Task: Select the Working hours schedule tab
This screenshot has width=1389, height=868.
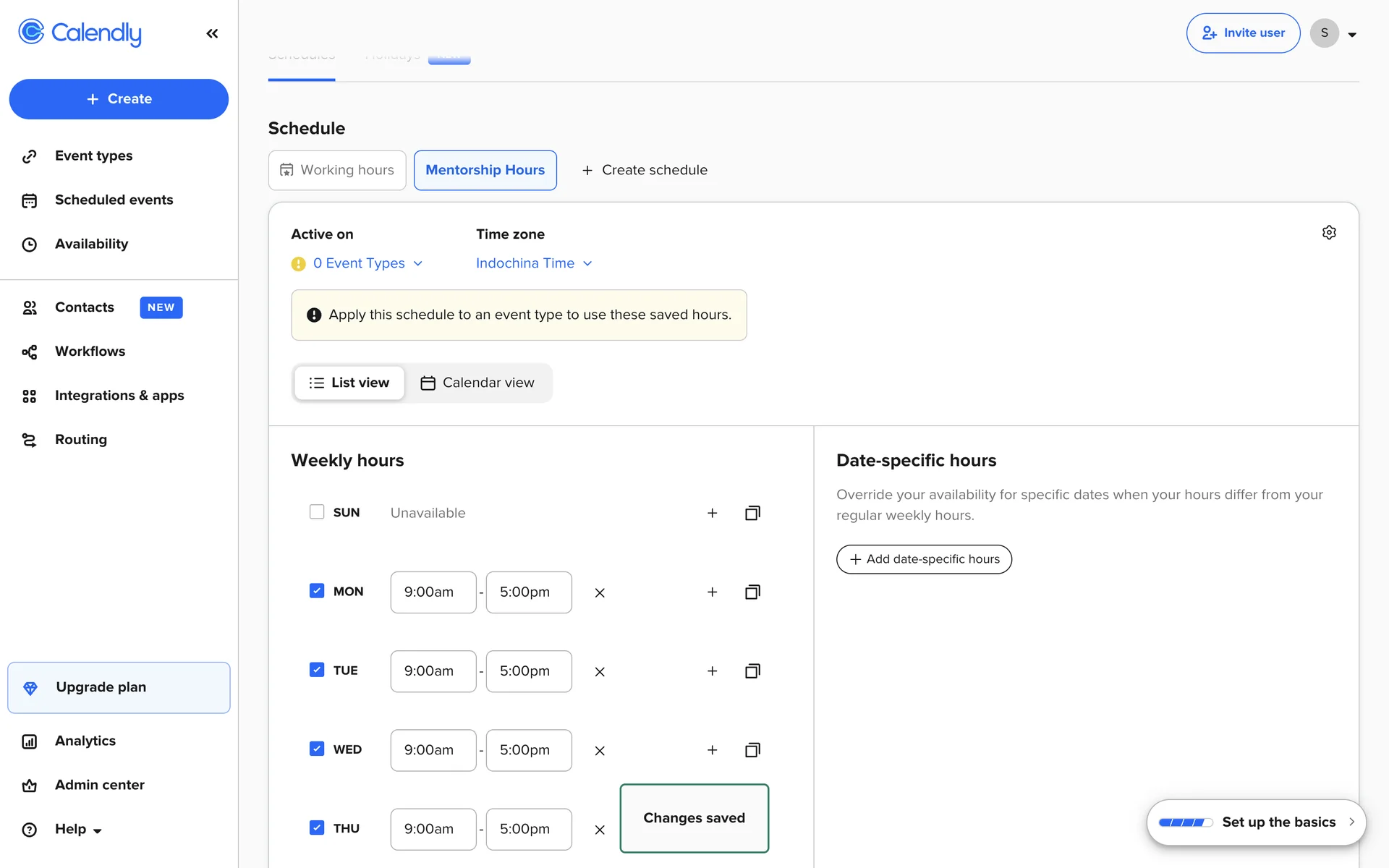Action: coord(337,170)
